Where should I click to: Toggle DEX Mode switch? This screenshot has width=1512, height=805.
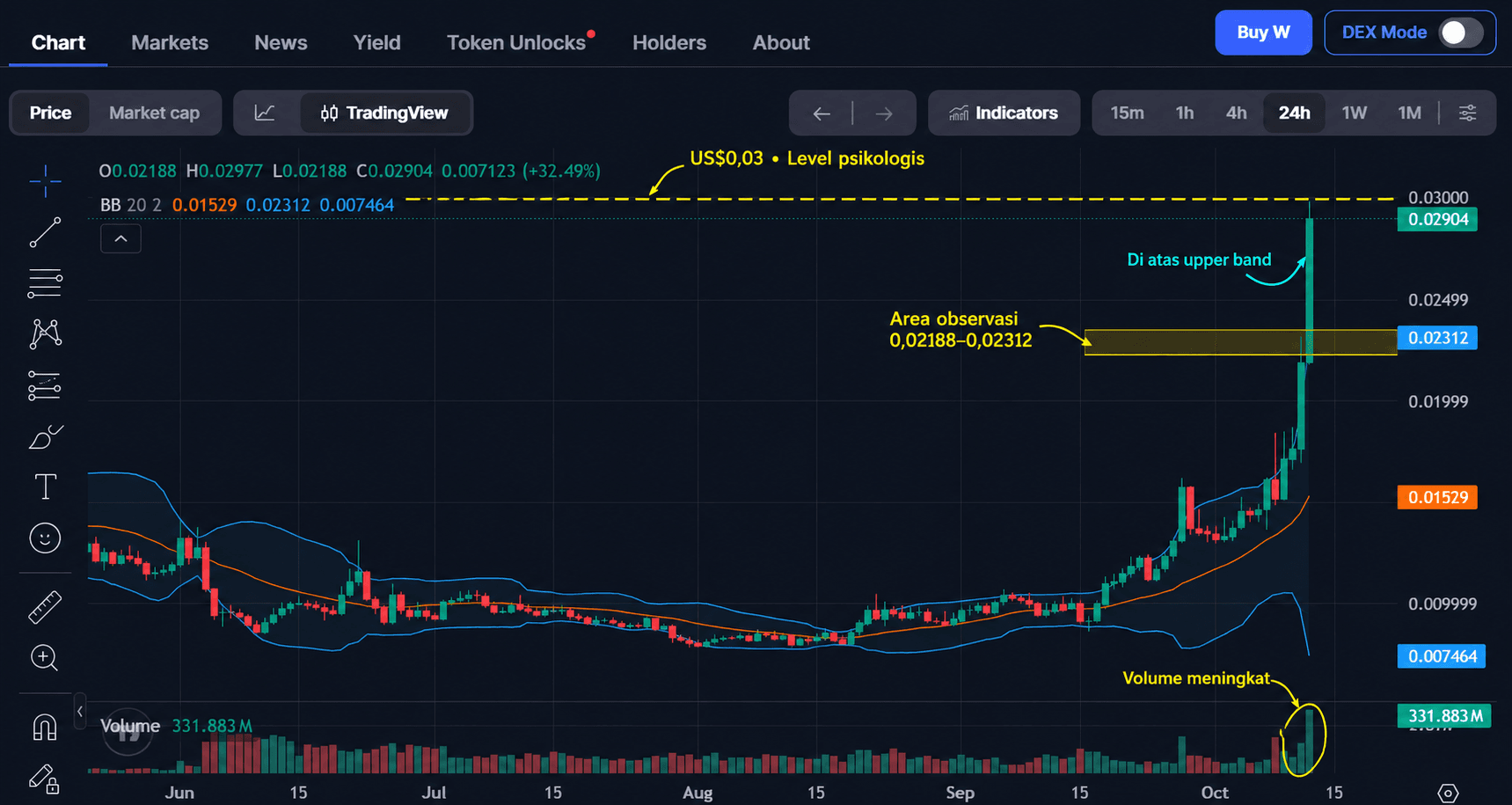[x=1460, y=33]
